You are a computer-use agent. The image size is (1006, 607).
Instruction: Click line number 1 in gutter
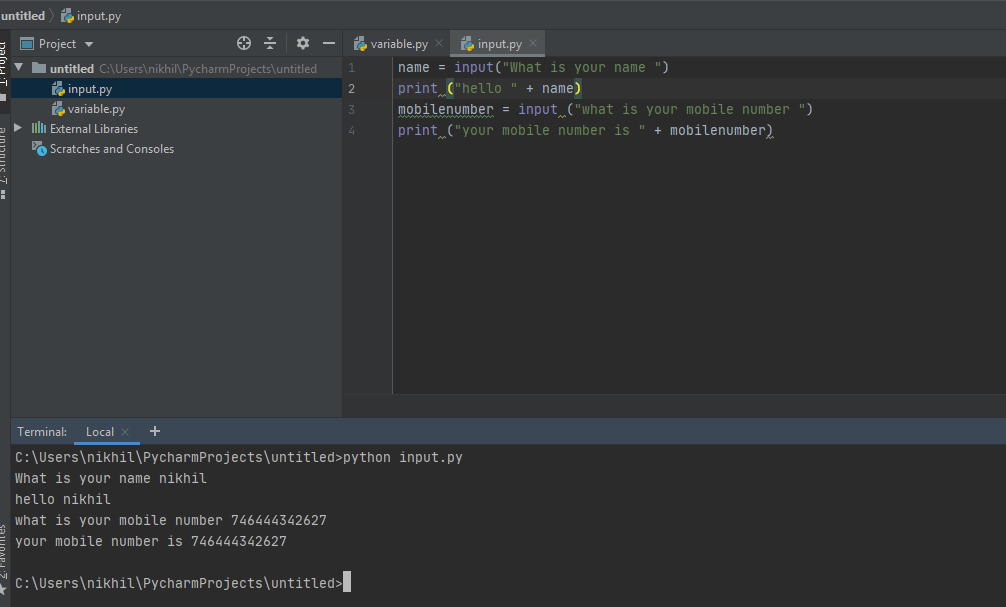(x=352, y=67)
